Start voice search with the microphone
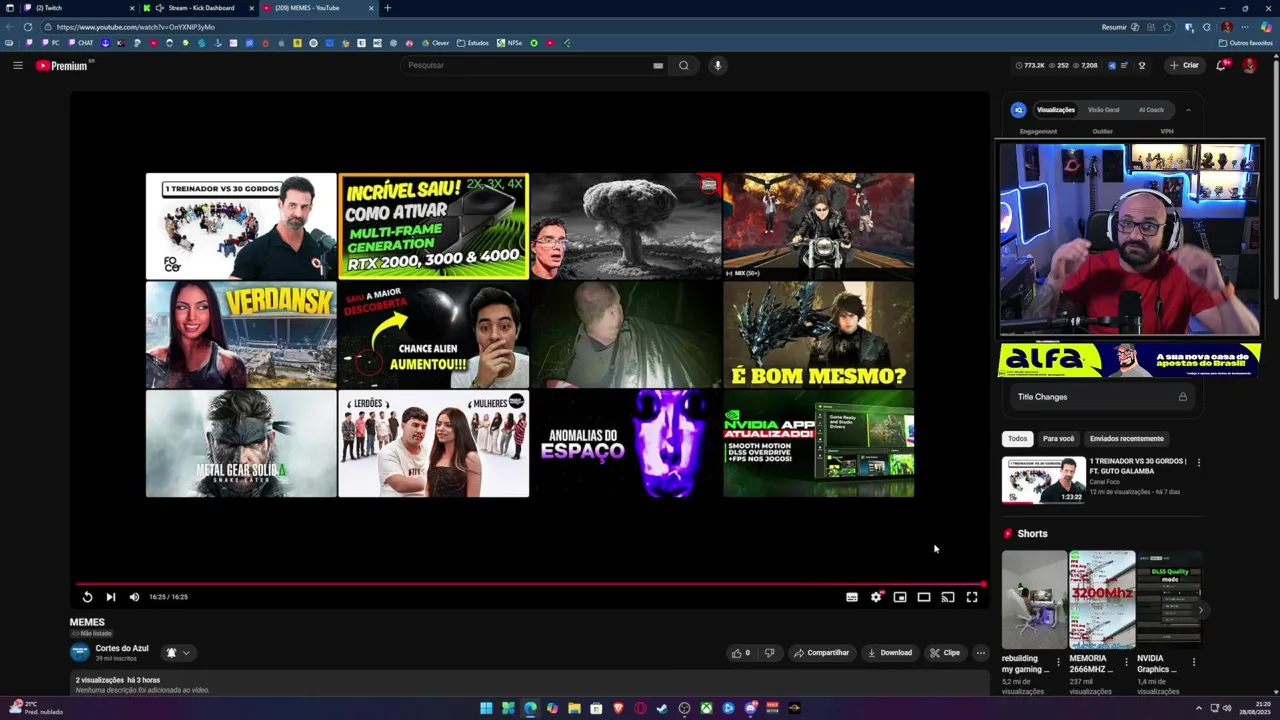Viewport: 1280px width, 720px height. (x=717, y=65)
